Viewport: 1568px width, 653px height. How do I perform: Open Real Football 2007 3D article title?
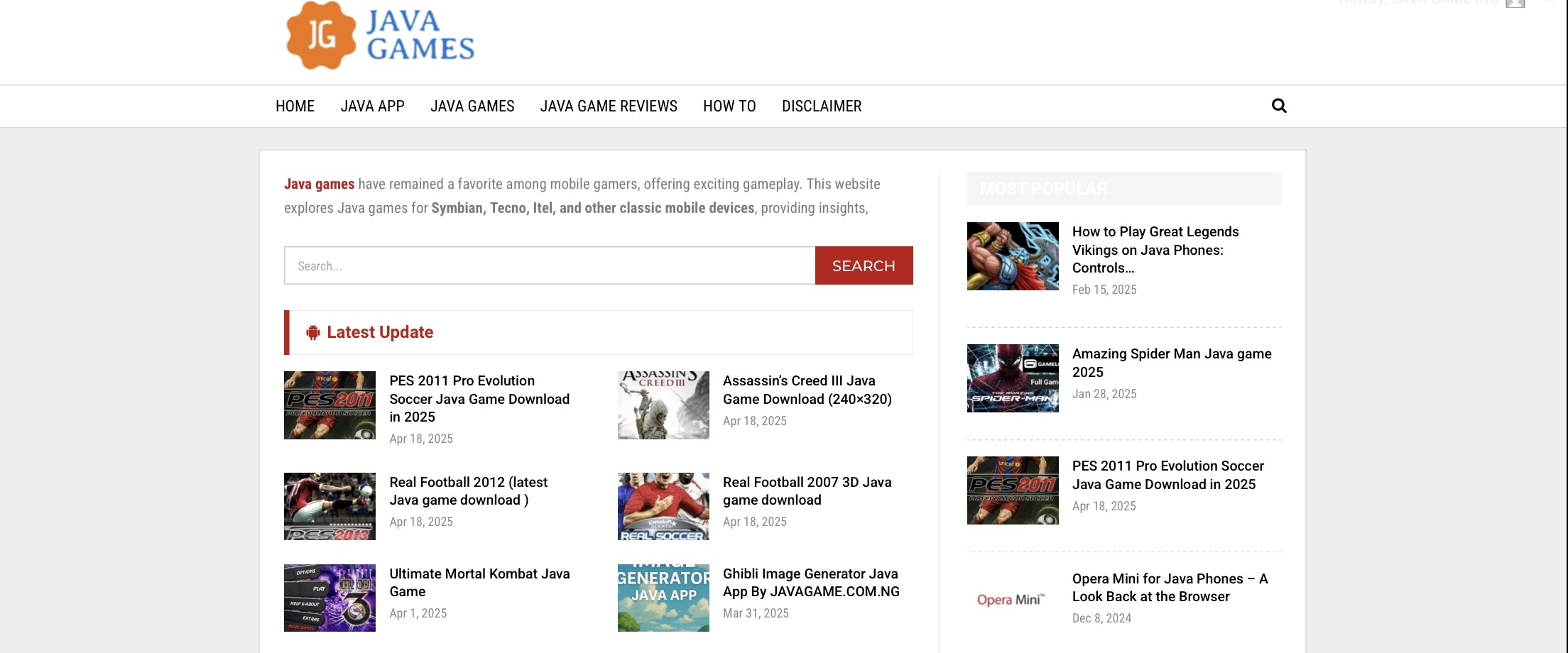pyautogui.click(x=807, y=491)
